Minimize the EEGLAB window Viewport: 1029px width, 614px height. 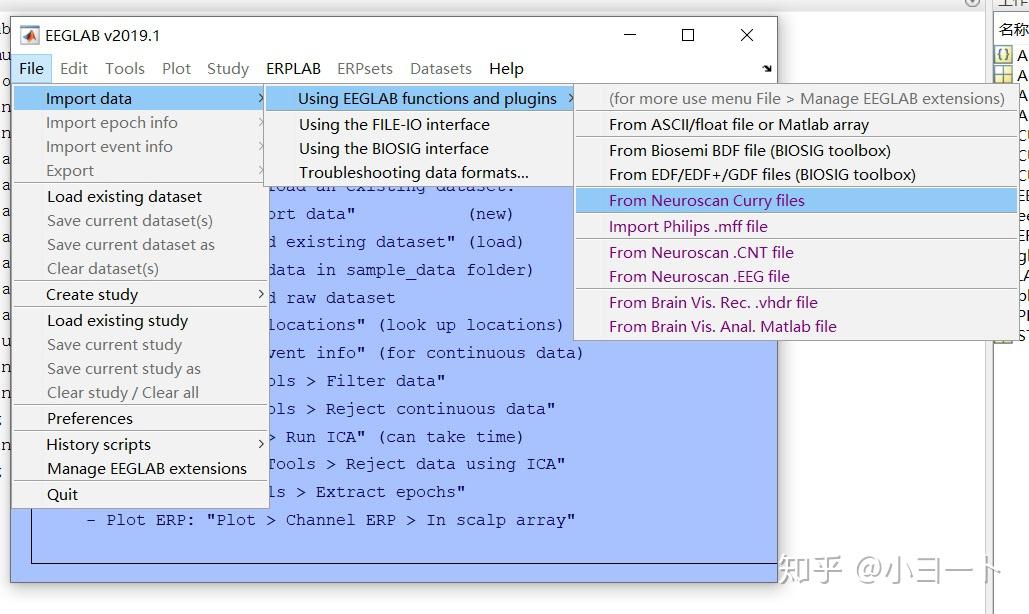click(629, 35)
